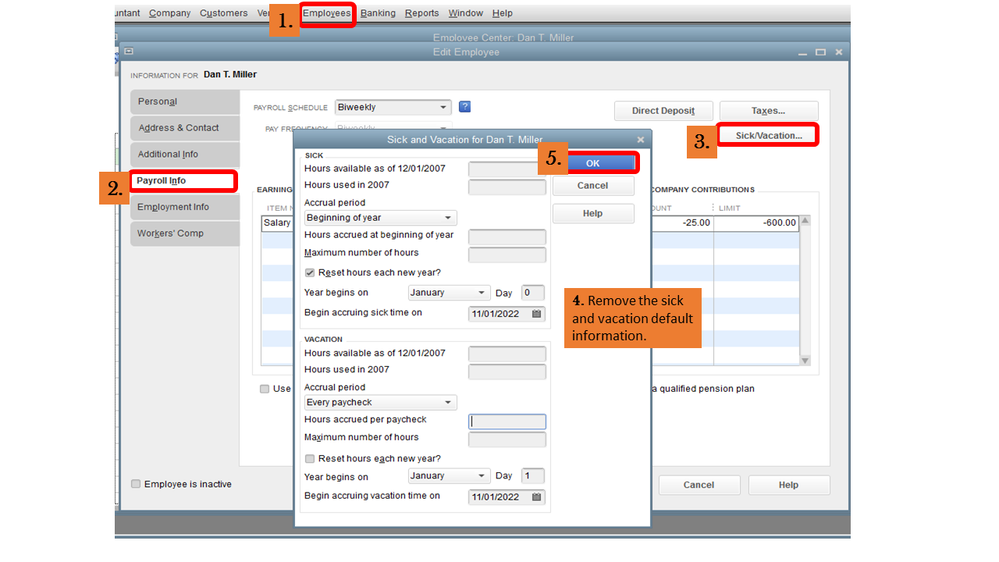The image size is (999, 562).
Task: Open the Reports menu
Action: (x=422, y=13)
